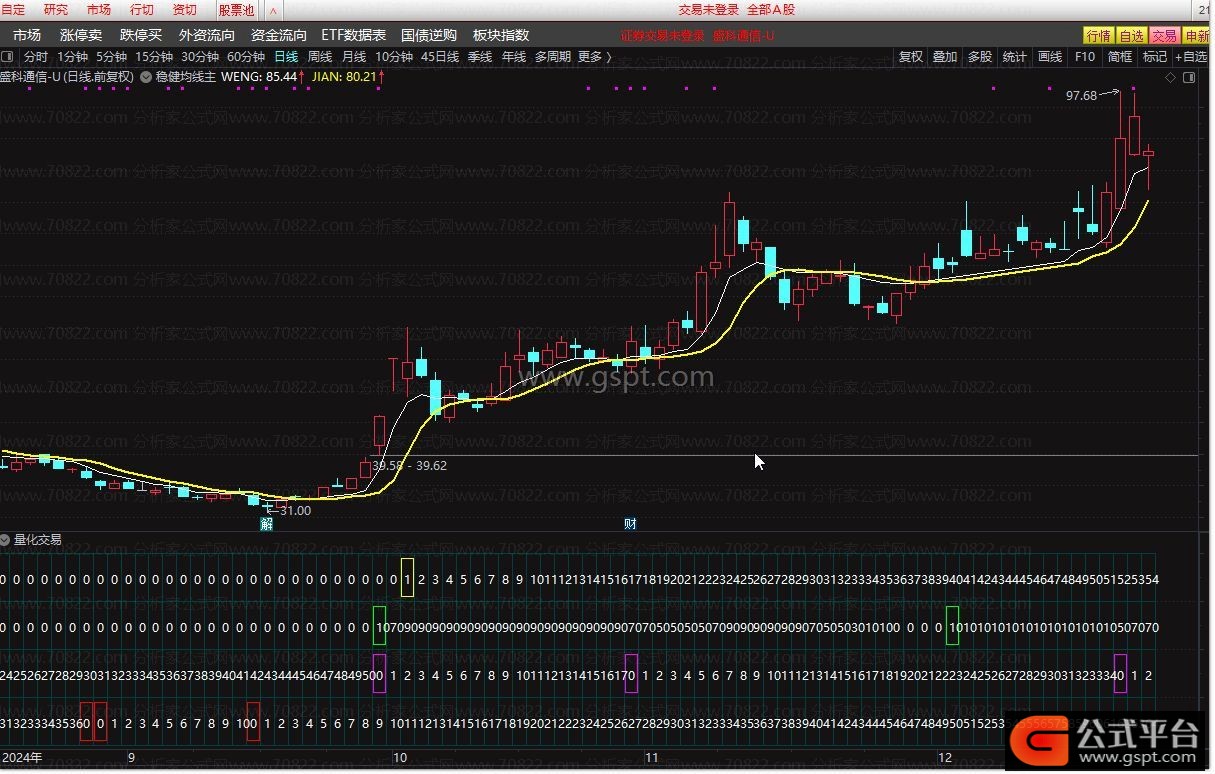The height and width of the screenshot is (774, 1215).
Task: Click the 财 event marker under the chart
Action: (x=630, y=524)
